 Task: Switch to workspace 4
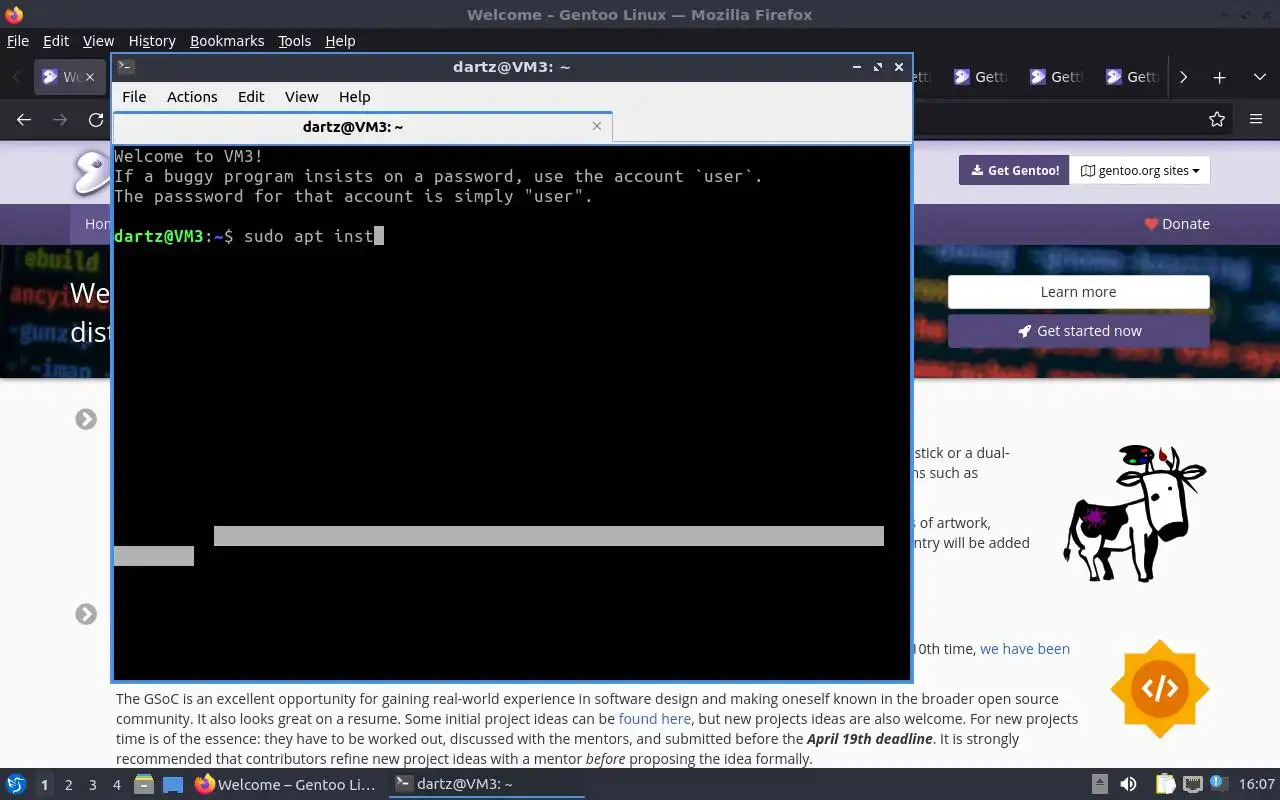click(x=116, y=785)
